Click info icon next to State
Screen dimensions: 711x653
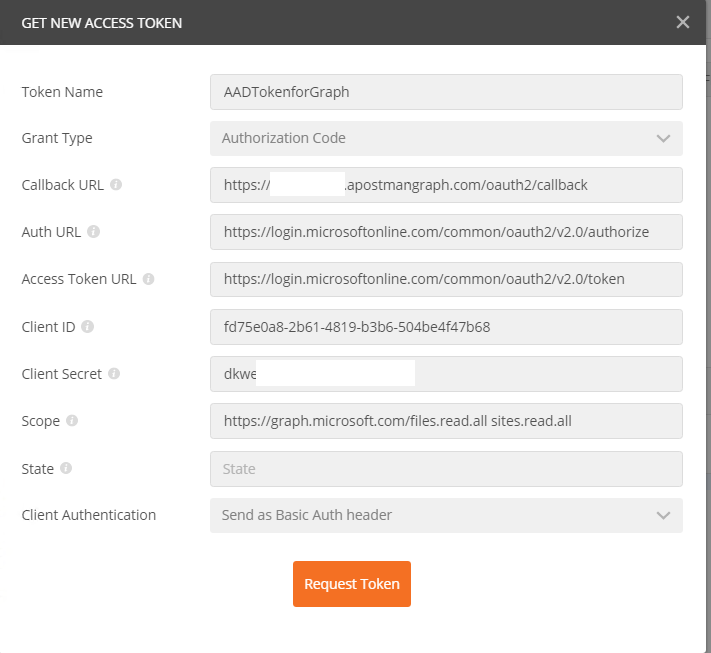[66, 468]
